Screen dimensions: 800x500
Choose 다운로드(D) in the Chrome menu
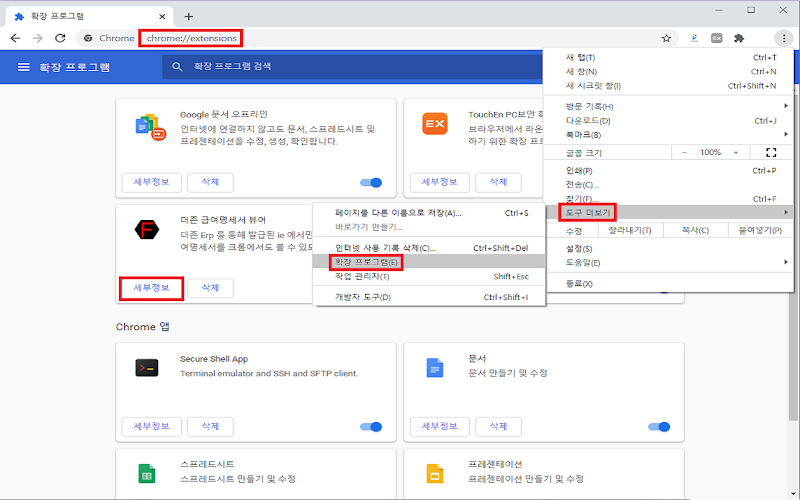pyautogui.click(x=668, y=120)
